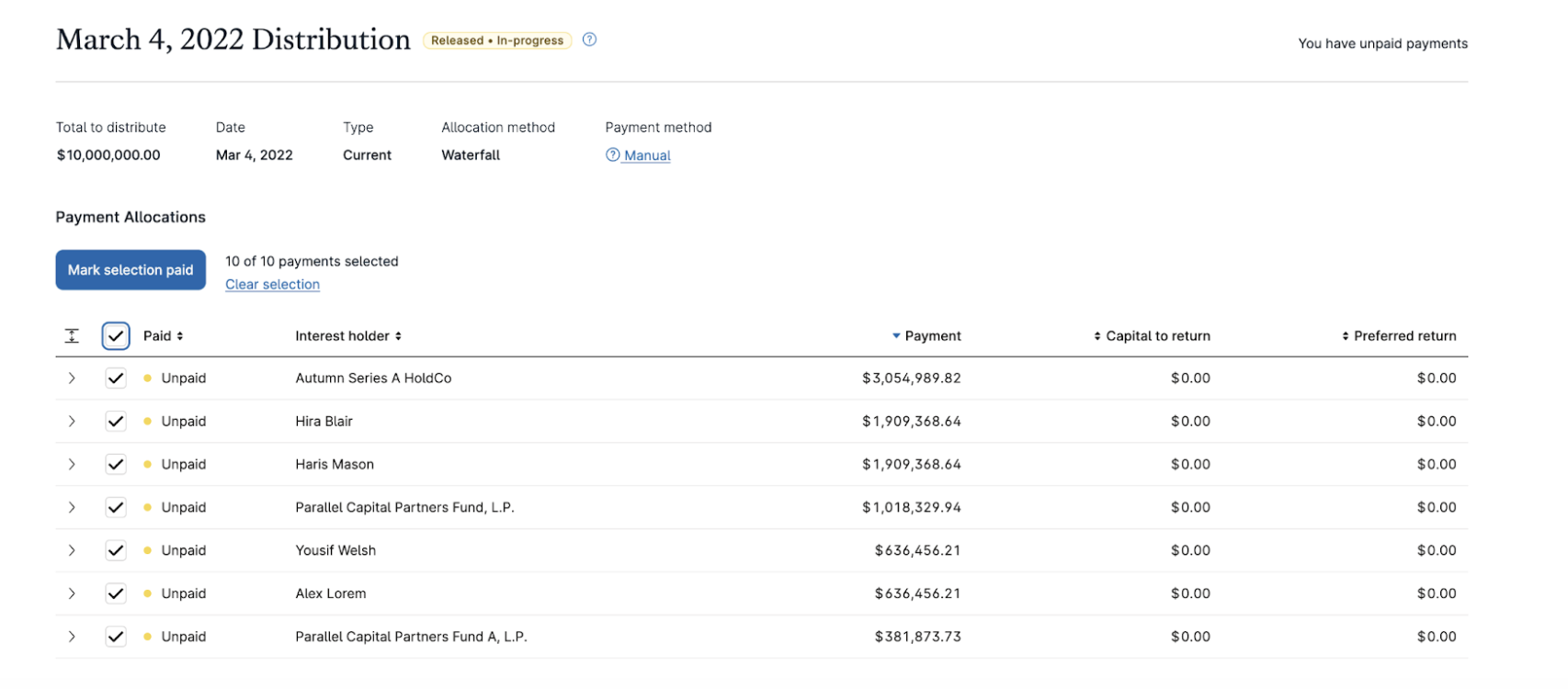The image size is (1568, 689).
Task: Click the Payment column sort arrow
Action: point(896,336)
